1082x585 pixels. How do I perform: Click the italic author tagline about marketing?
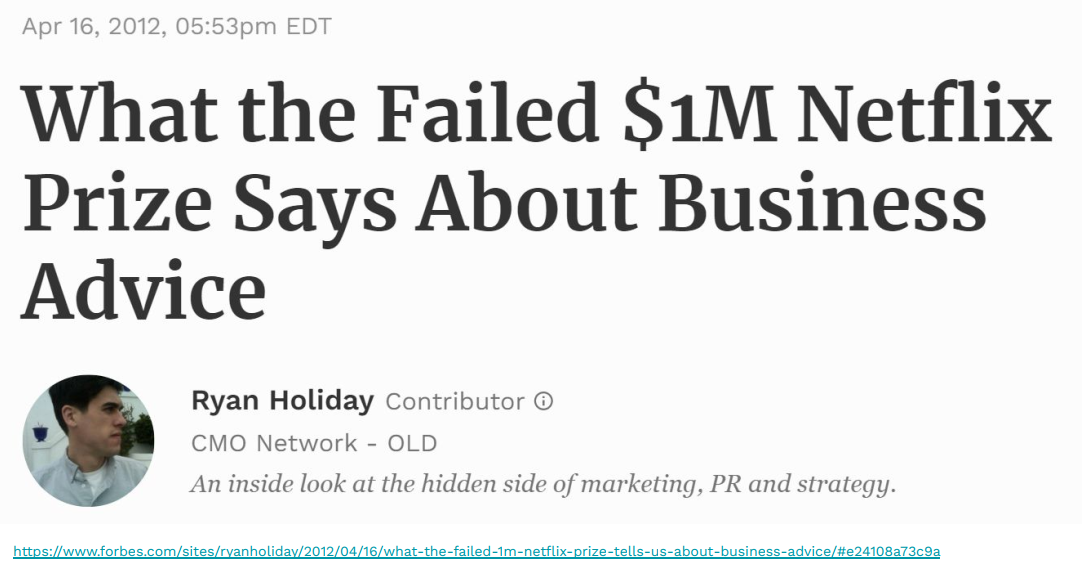click(x=543, y=485)
